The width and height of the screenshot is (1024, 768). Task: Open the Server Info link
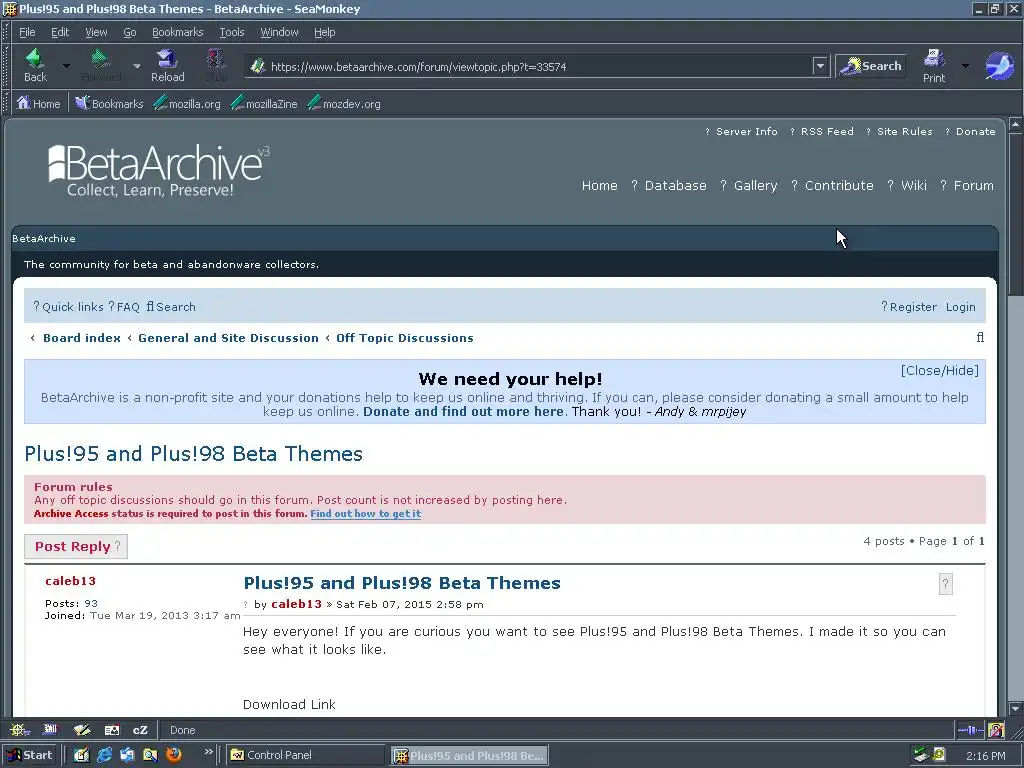(746, 131)
